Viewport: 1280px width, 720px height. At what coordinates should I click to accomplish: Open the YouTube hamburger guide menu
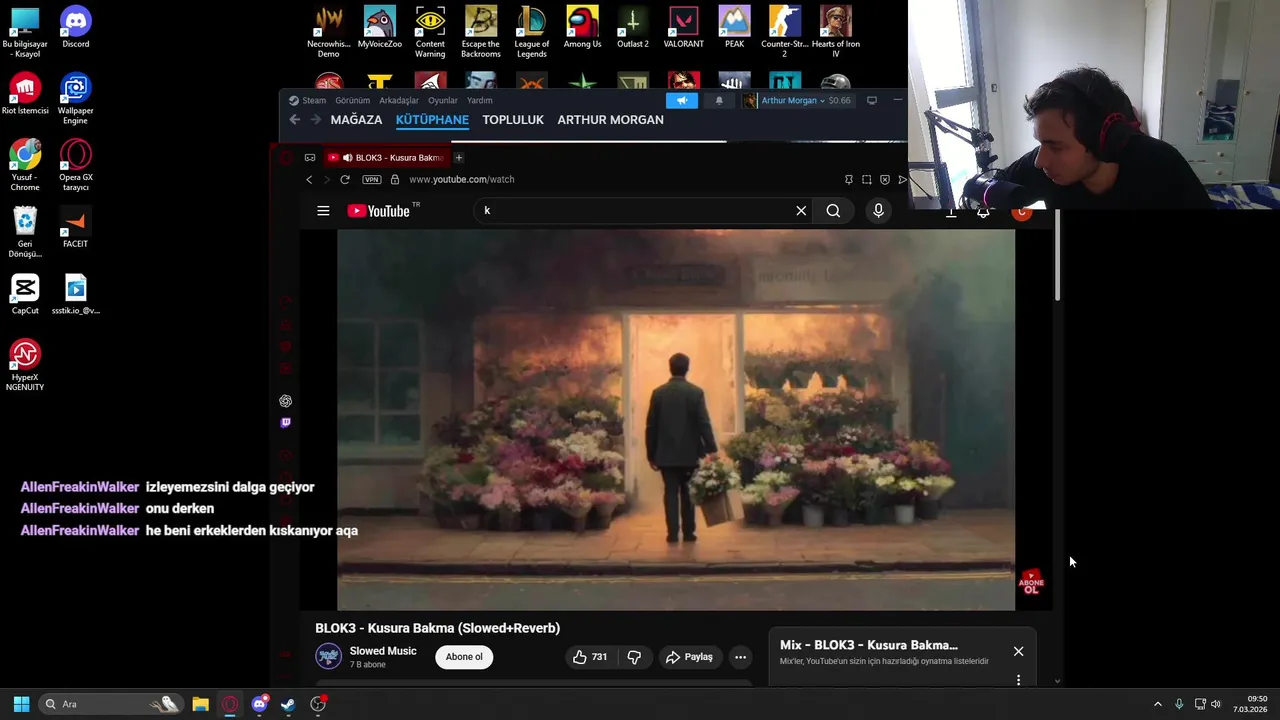click(323, 211)
